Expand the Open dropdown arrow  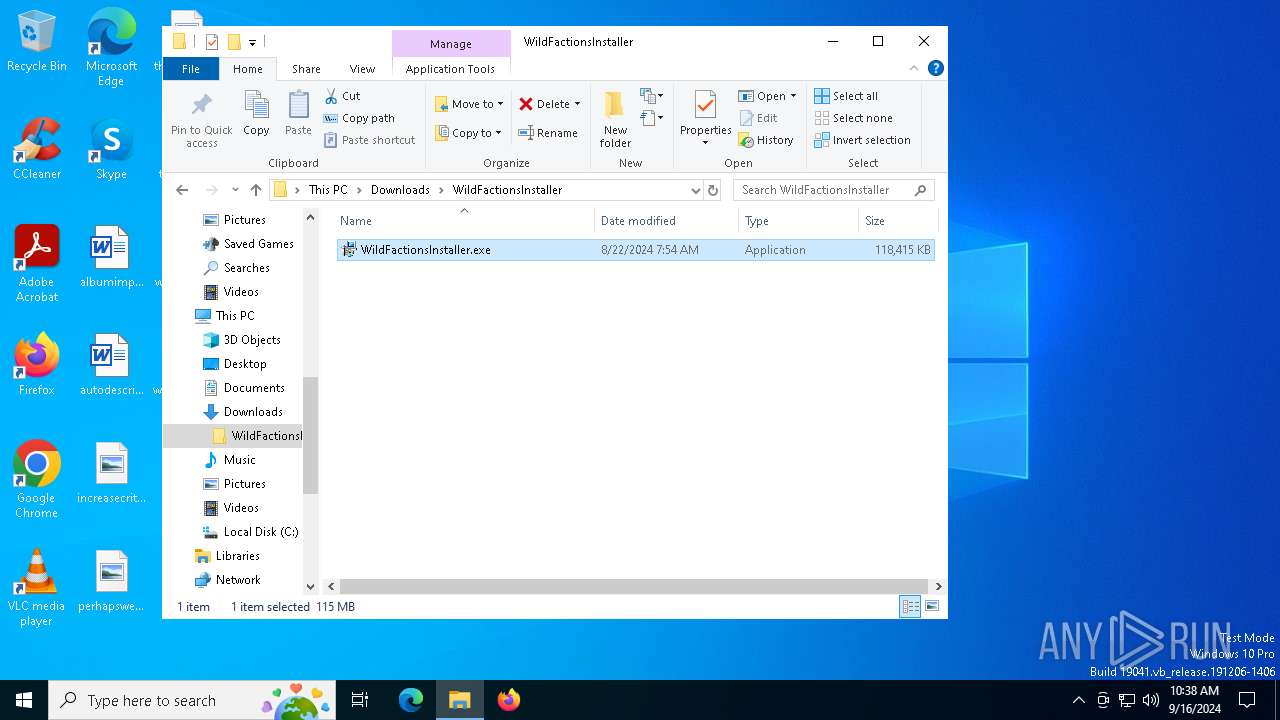tap(794, 96)
